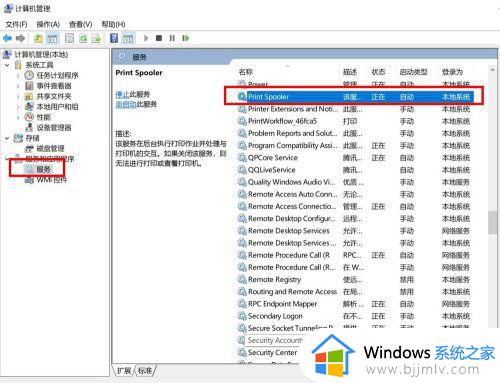Click the 重启动 service link
The height and width of the screenshot is (383, 500).
point(126,104)
